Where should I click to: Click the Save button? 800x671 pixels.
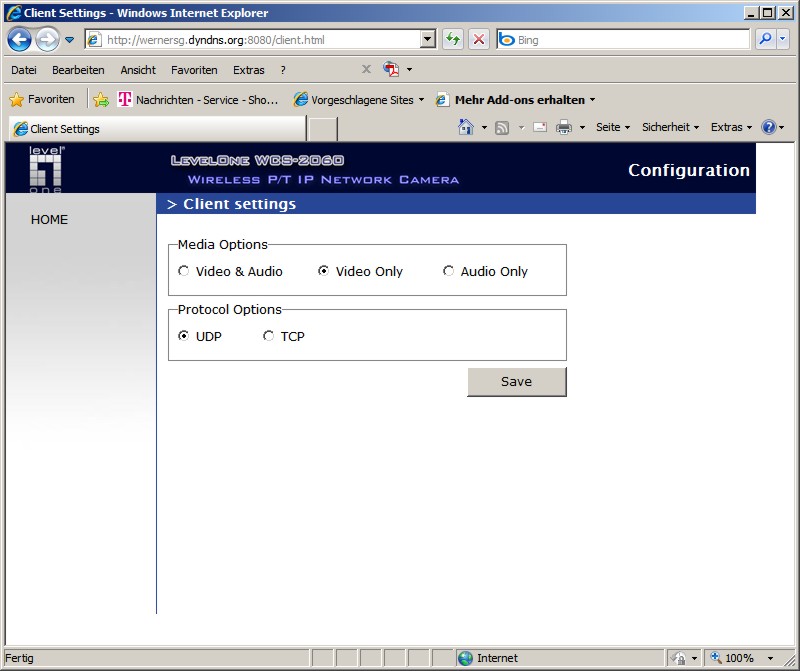517,382
